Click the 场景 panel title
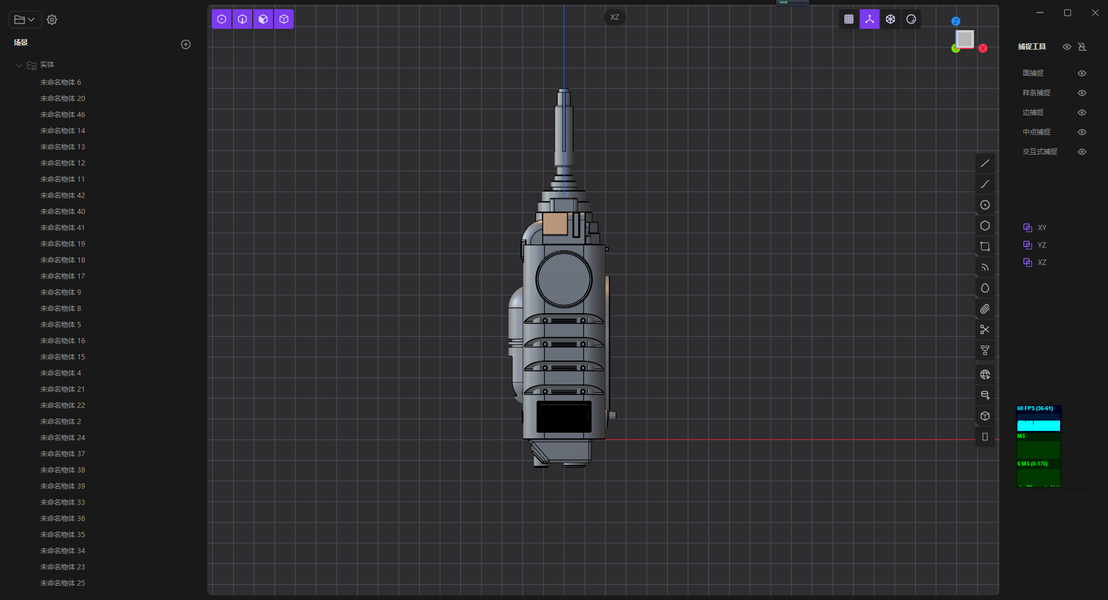This screenshot has height=600, width=1108. click(20, 43)
